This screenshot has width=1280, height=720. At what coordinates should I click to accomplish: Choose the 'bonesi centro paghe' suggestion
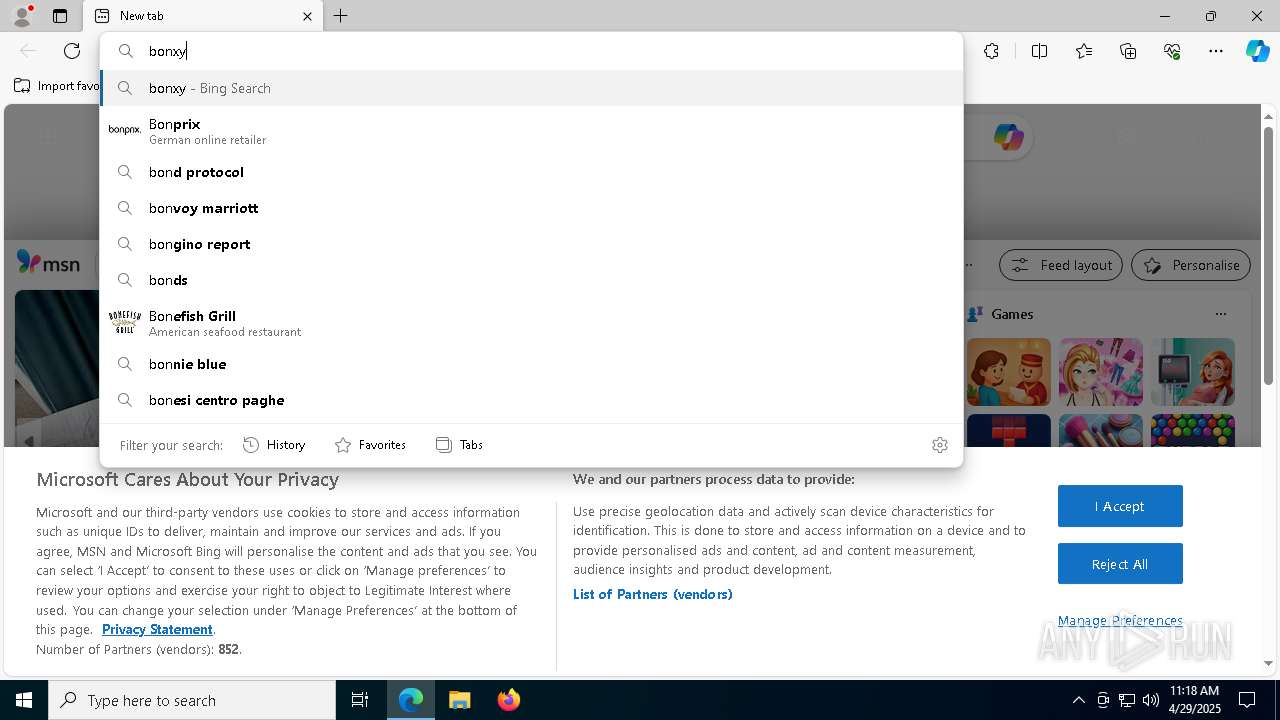coord(531,400)
